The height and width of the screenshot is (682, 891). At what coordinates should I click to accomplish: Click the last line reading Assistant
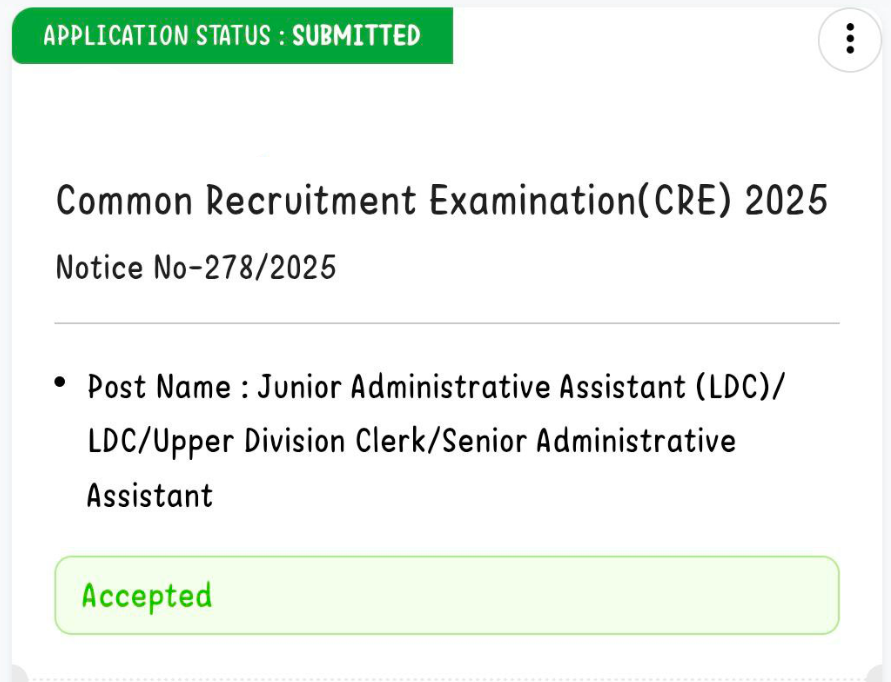point(150,495)
